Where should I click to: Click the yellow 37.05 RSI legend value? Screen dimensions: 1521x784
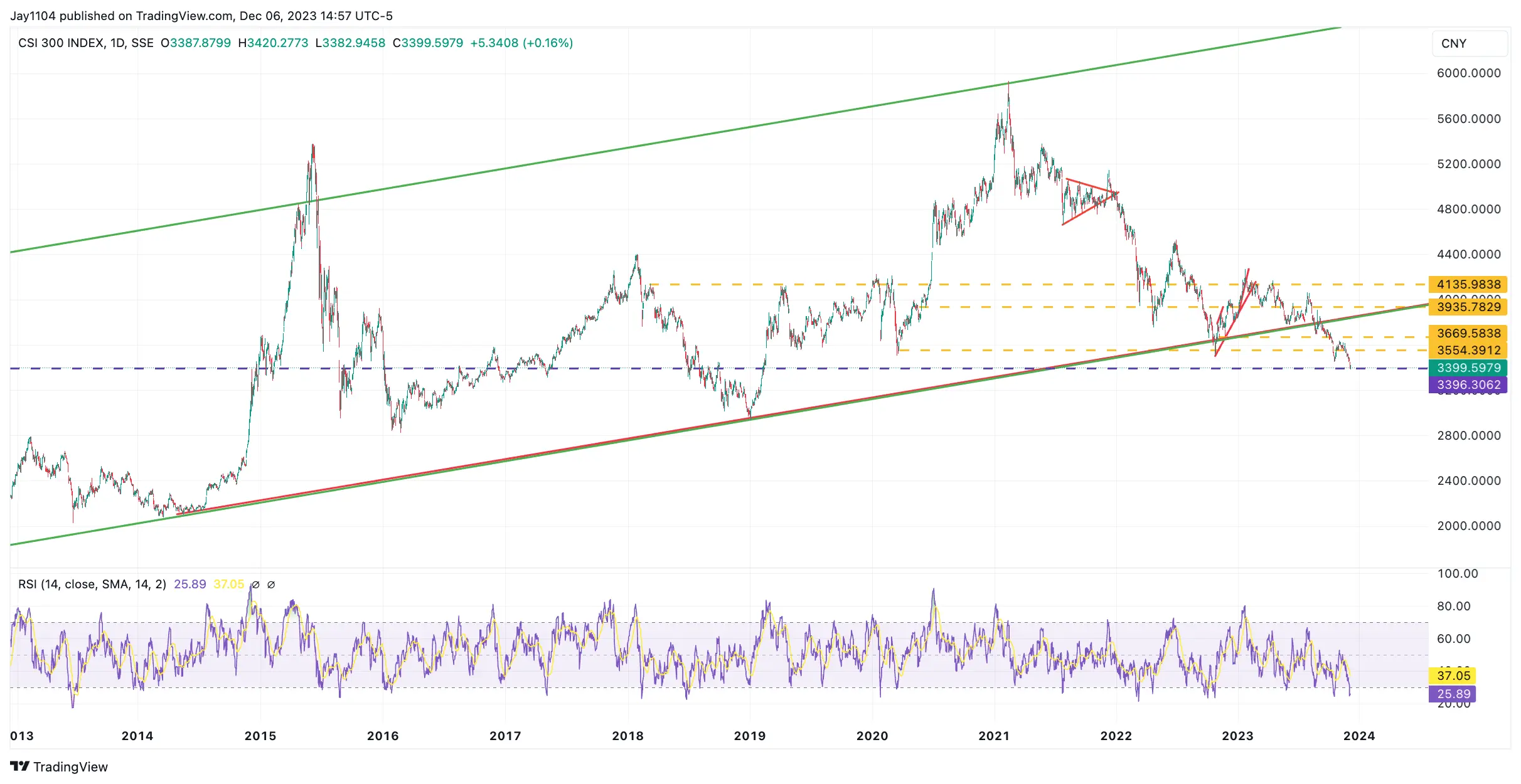(x=228, y=584)
